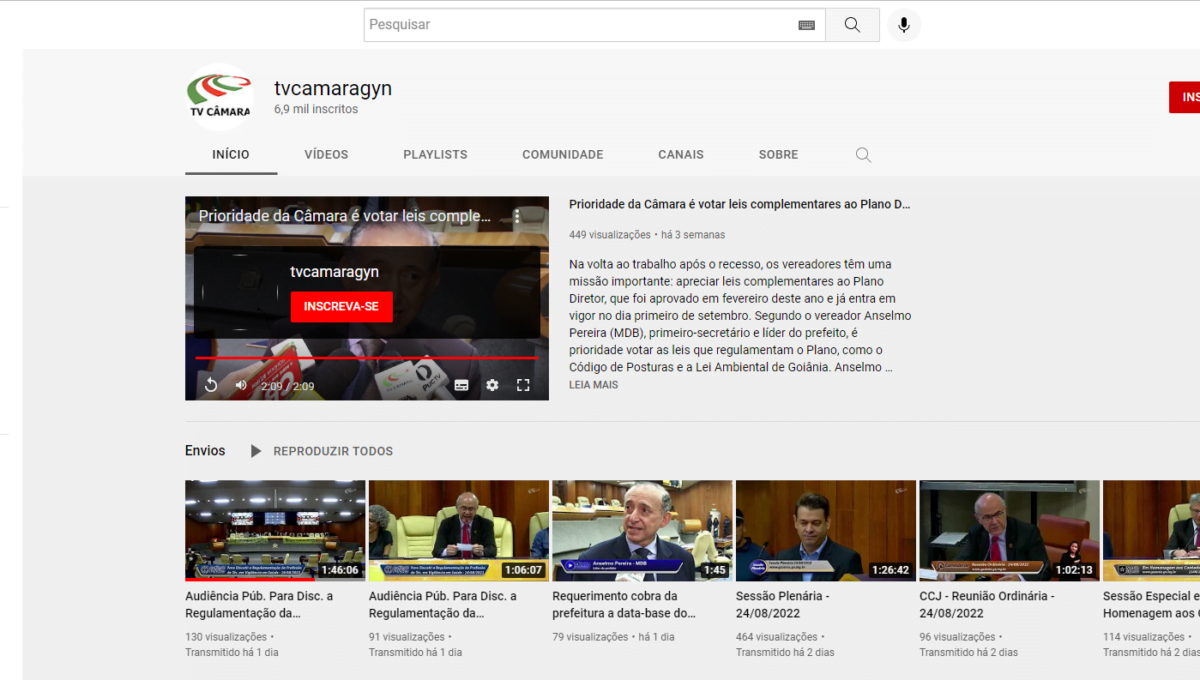Viewport: 1200px width, 680px height.
Task: Open the VÍDEOS tab
Action: [327, 155]
